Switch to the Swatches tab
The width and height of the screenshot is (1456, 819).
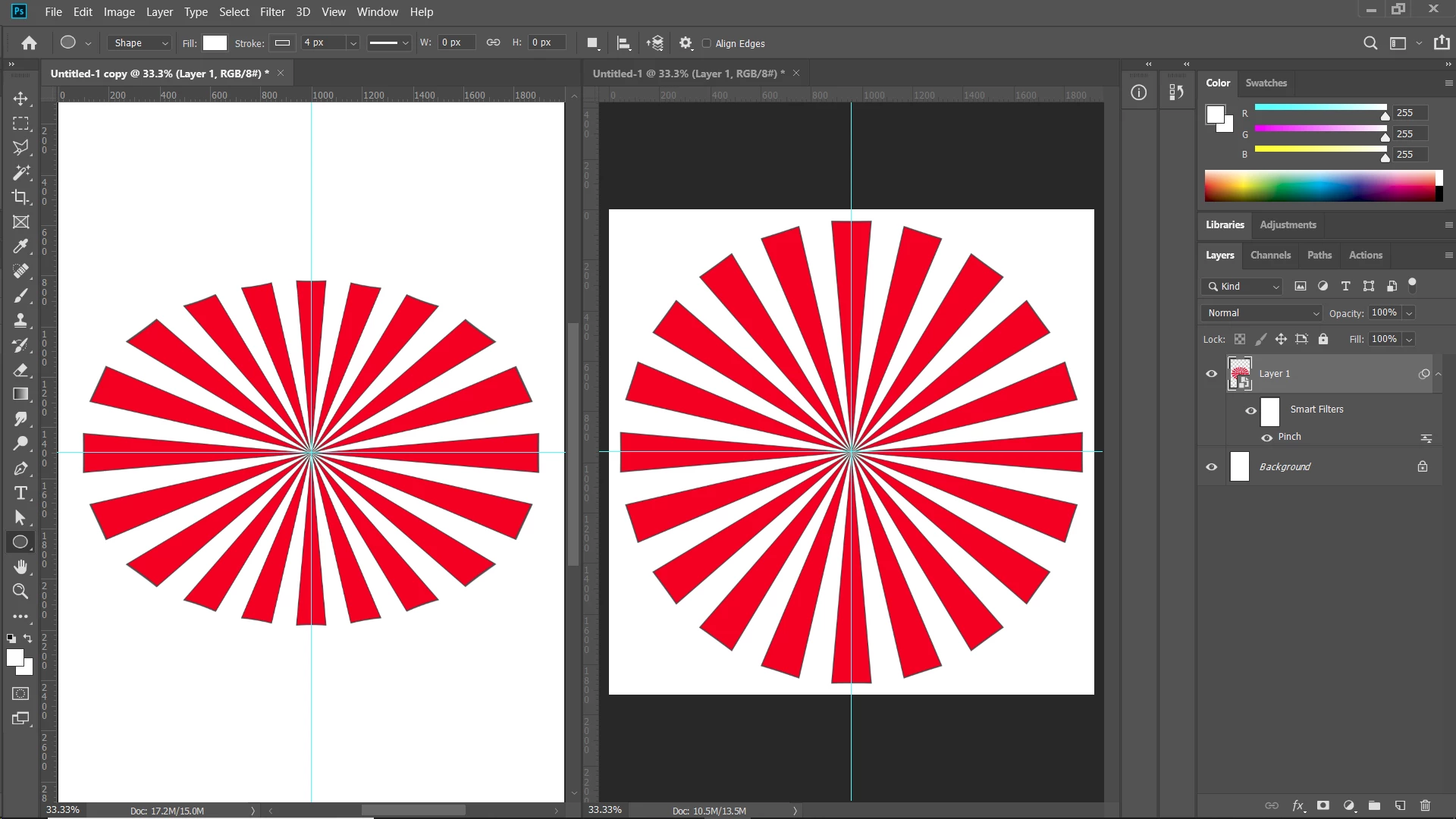coord(1266,83)
